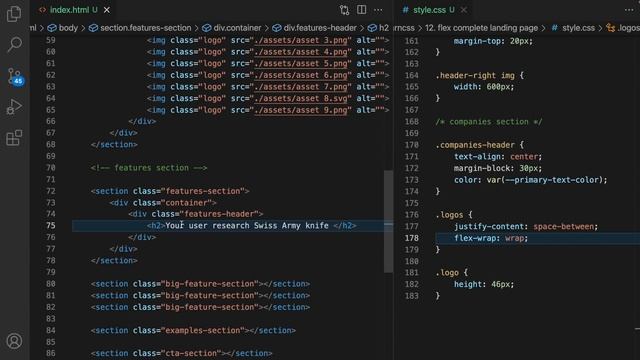
Task: Close the style.css tab
Action: 464,10
